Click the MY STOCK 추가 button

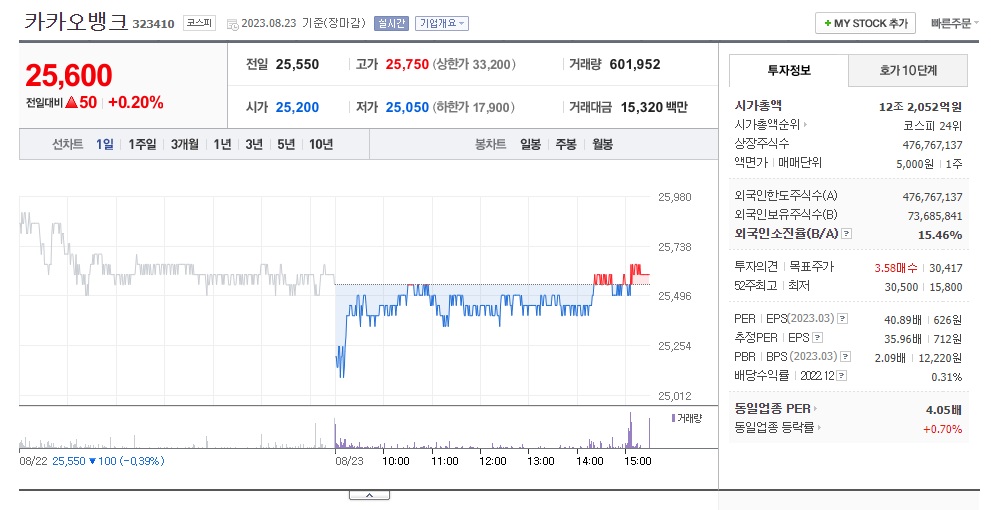click(865, 23)
